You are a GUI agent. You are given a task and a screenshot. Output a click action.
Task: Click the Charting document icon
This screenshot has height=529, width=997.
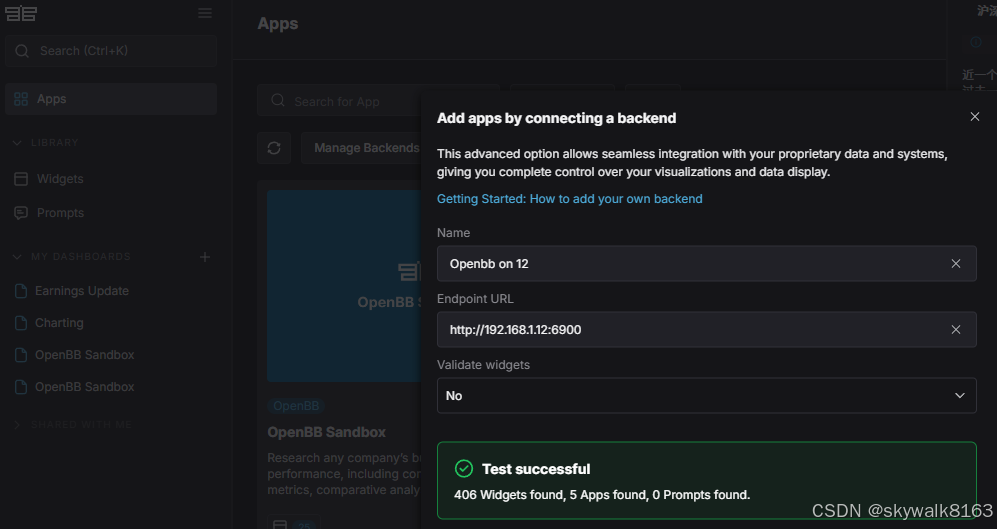[x=21, y=323]
